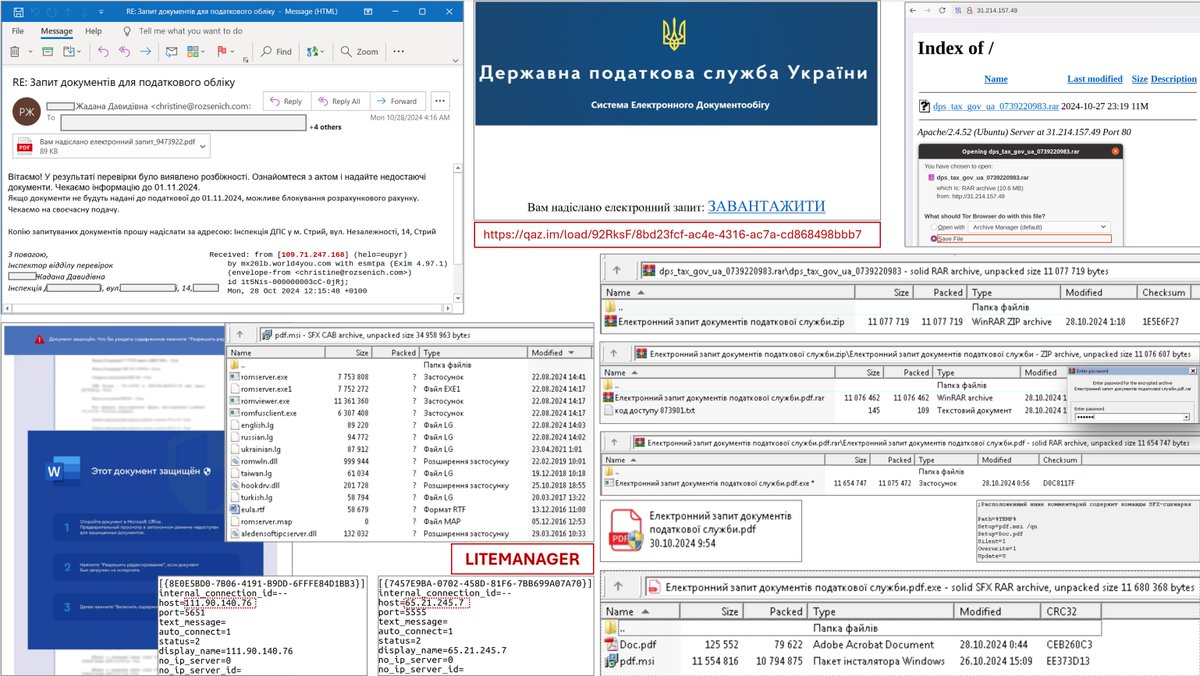
Task: Switch to the Message ribbon tab
Action: (56, 31)
